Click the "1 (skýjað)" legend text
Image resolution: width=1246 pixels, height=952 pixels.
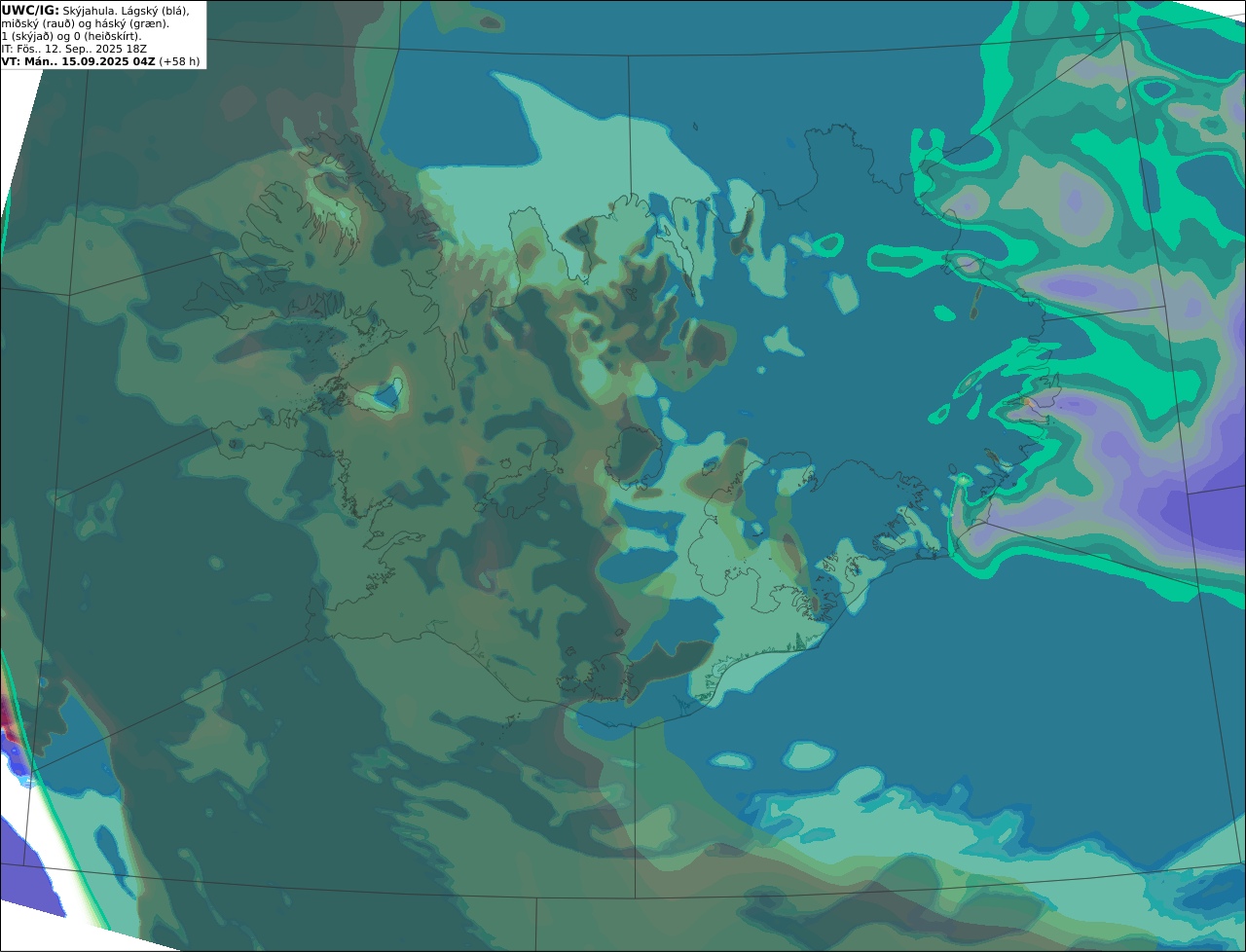click(27, 36)
